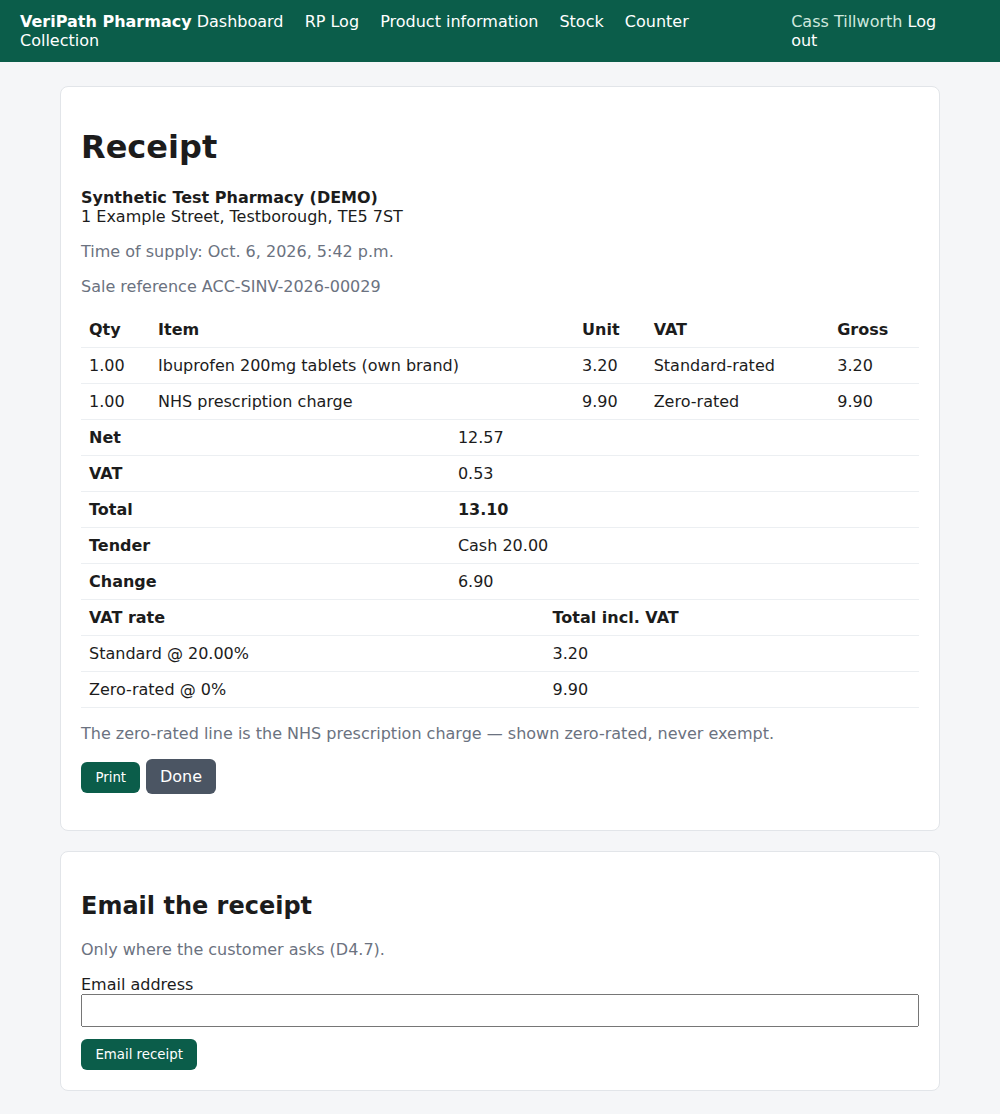Screen dimensions: 1000x1114
Task: Click the Standard @ 20.00% rate row
Action: [x=500, y=654]
